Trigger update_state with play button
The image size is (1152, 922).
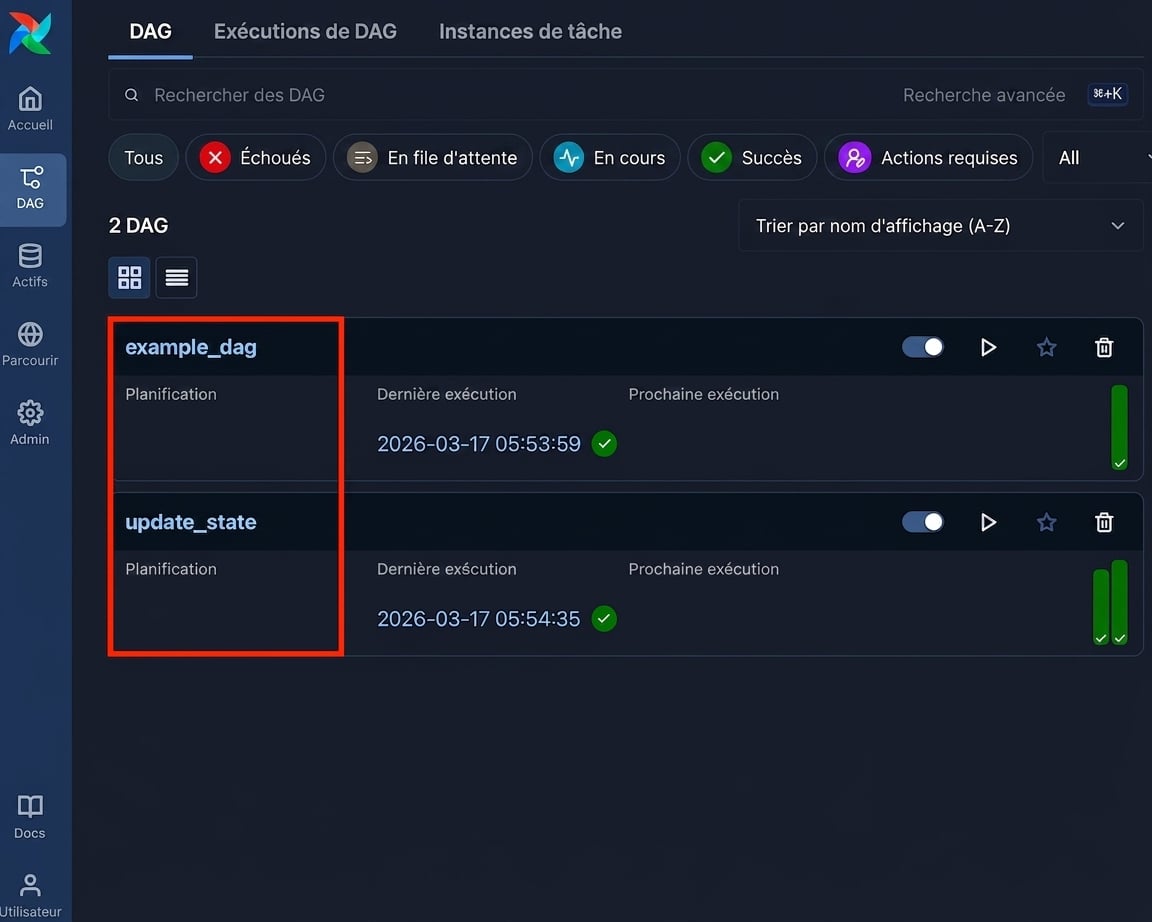click(x=988, y=522)
